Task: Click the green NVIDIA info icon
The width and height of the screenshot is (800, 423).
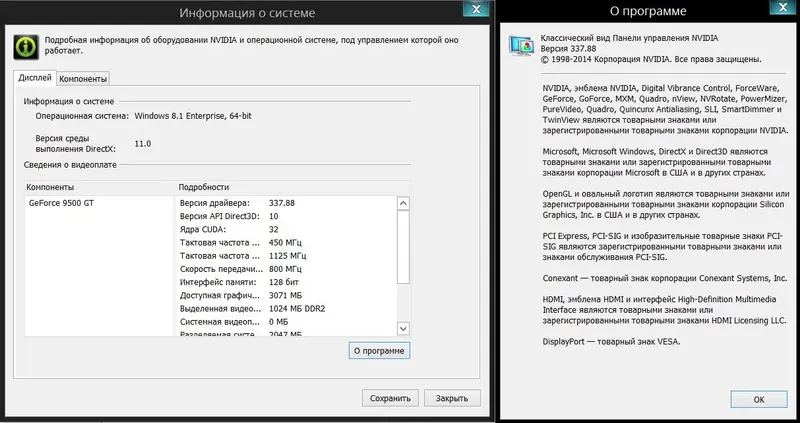Action: [26, 47]
